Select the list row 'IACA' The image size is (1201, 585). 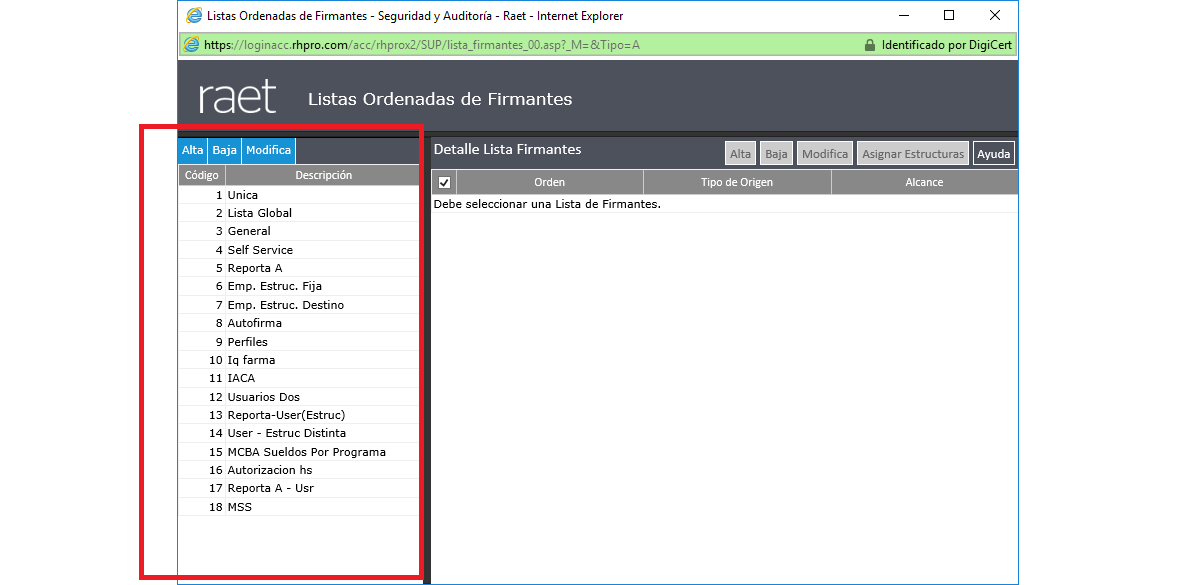[x=299, y=378]
